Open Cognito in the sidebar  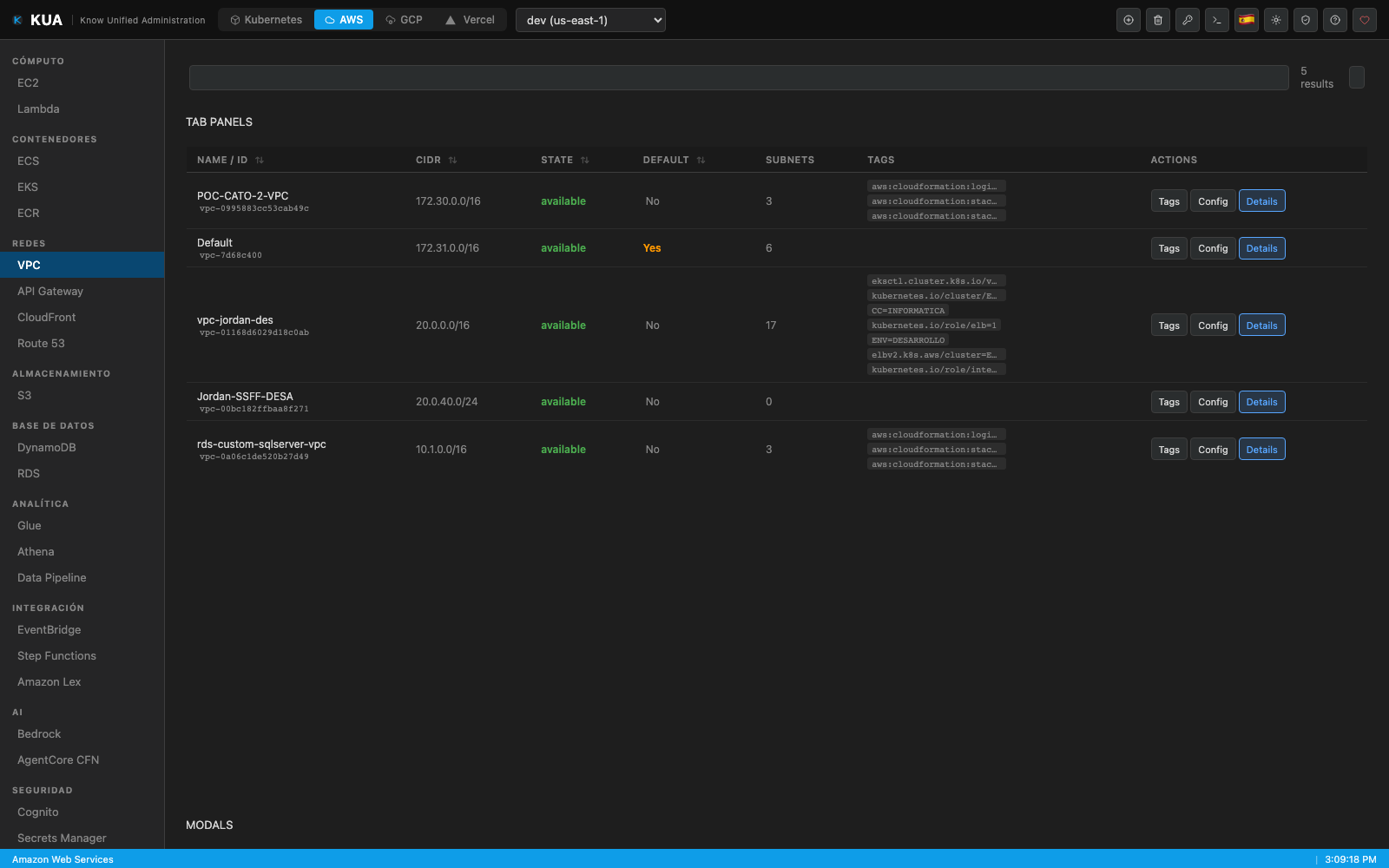(82, 812)
